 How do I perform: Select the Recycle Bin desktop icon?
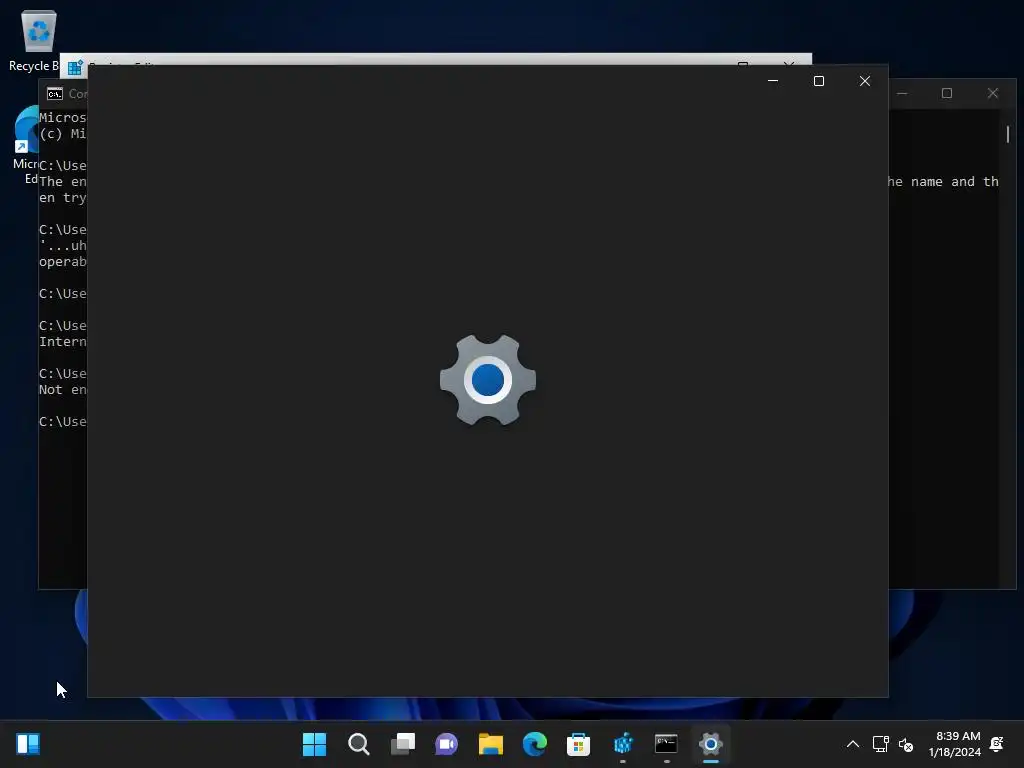[x=34, y=40]
